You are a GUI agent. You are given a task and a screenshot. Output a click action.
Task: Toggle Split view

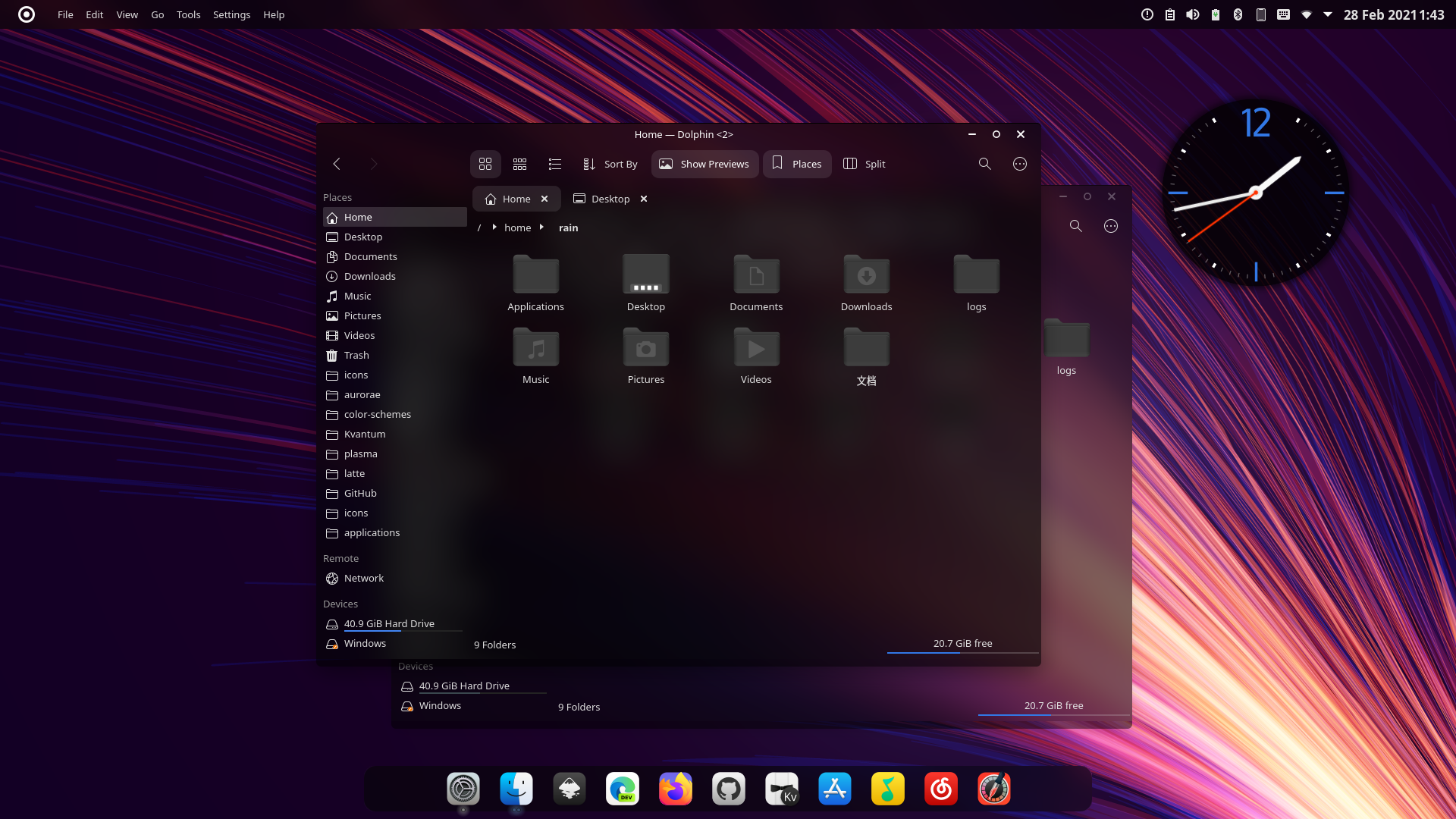click(864, 164)
